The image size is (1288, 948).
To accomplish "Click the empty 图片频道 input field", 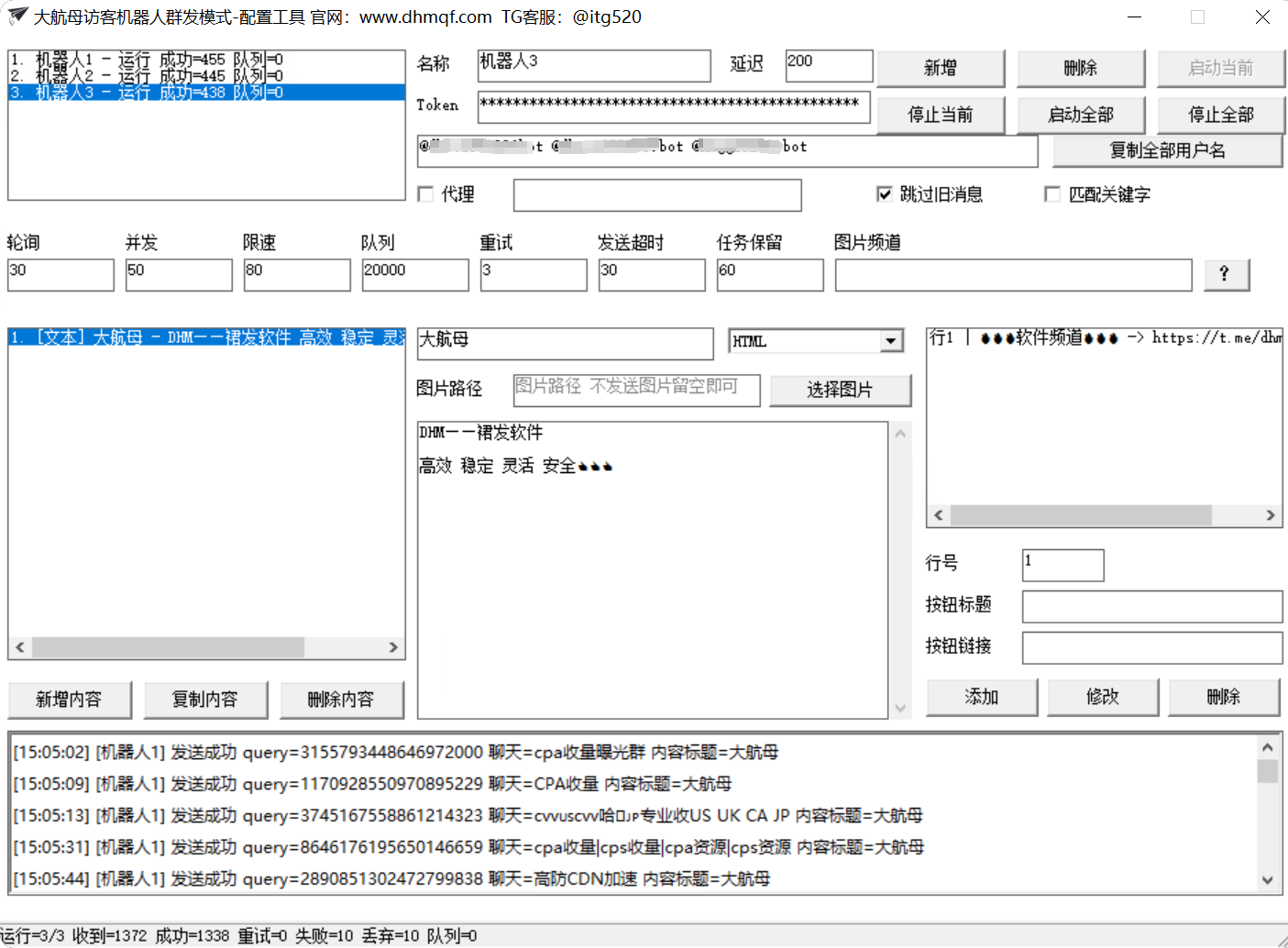I will point(1014,275).
